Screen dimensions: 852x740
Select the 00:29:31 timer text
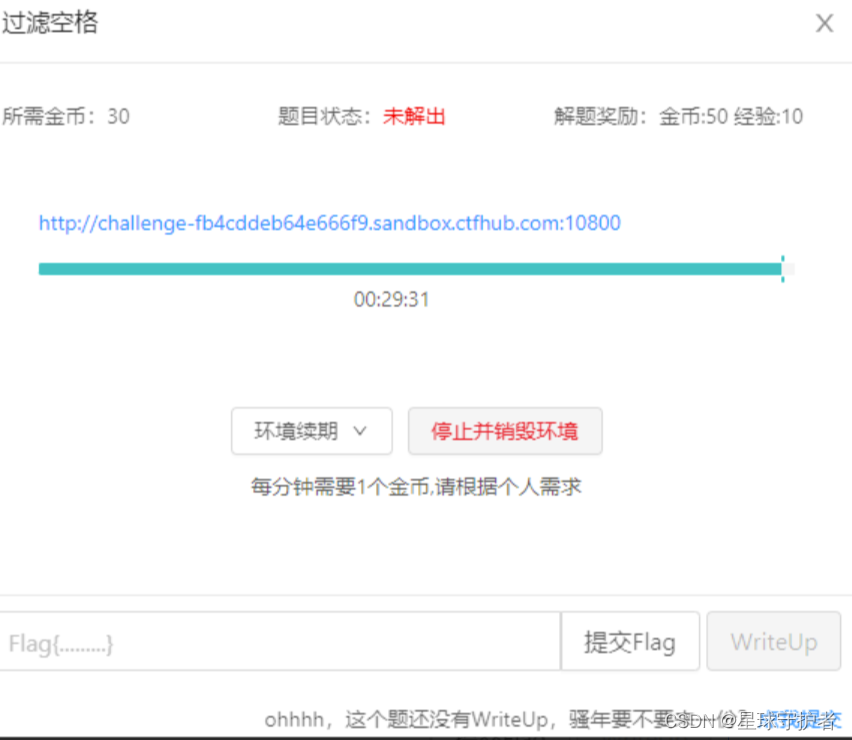391,299
